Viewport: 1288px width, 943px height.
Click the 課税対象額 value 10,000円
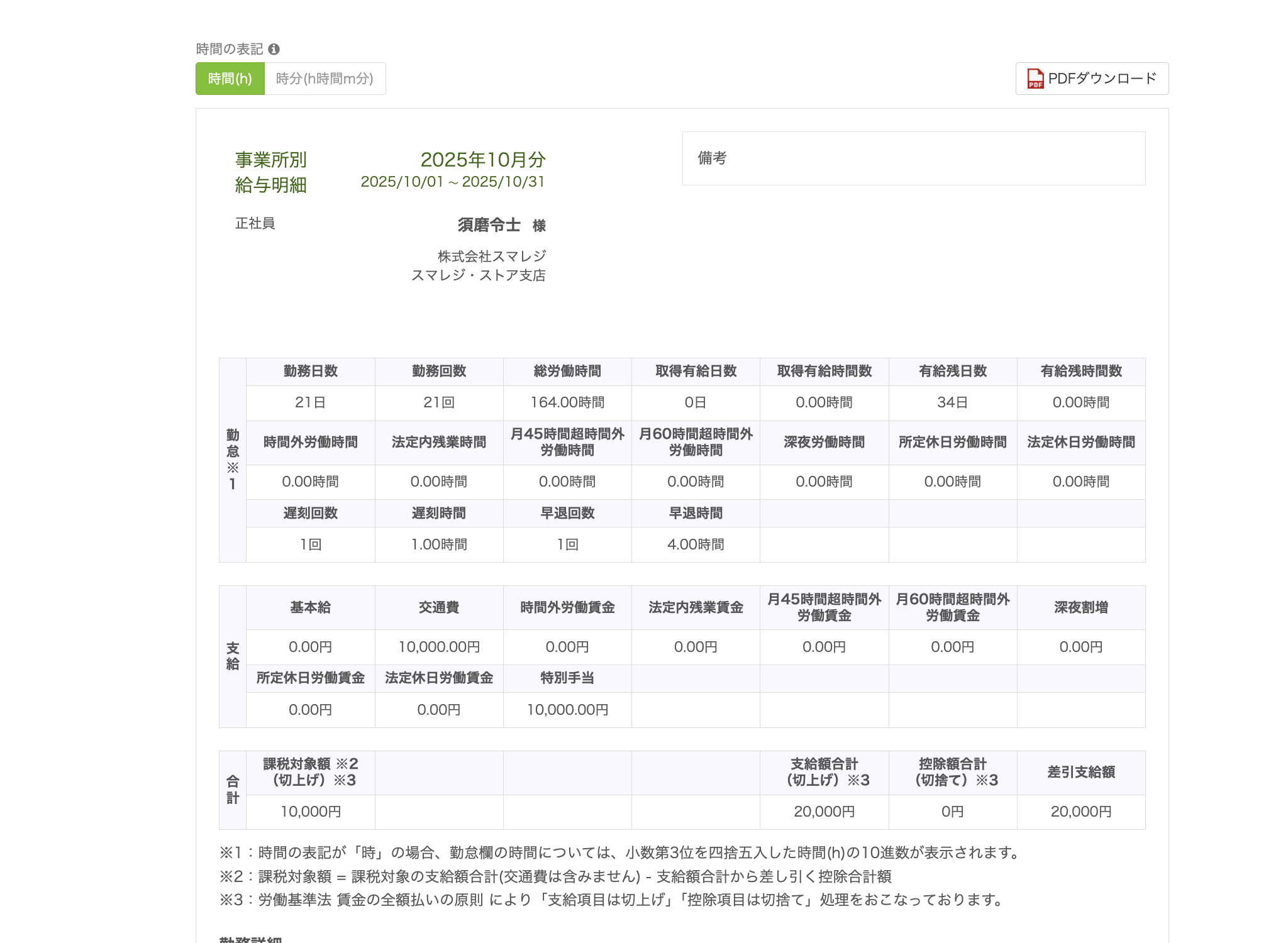[x=311, y=812]
